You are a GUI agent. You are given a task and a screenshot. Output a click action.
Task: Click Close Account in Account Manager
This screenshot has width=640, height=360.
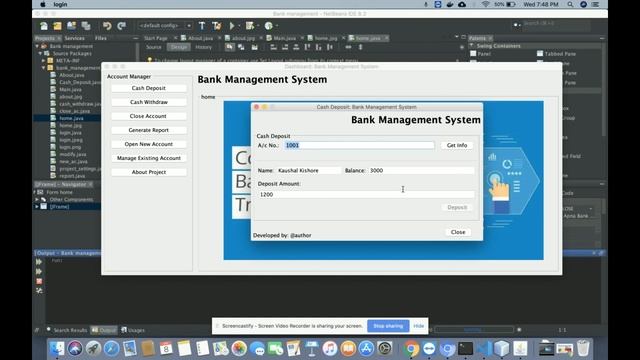[x=149, y=116]
